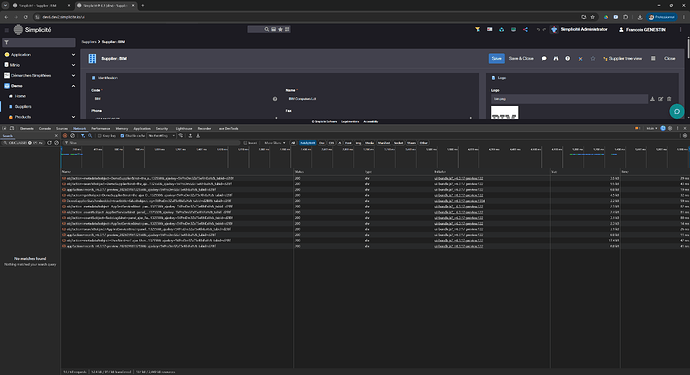The image size is (690, 375).
Task: Open the form actions list menu icon
Action: tap(653, 59)
